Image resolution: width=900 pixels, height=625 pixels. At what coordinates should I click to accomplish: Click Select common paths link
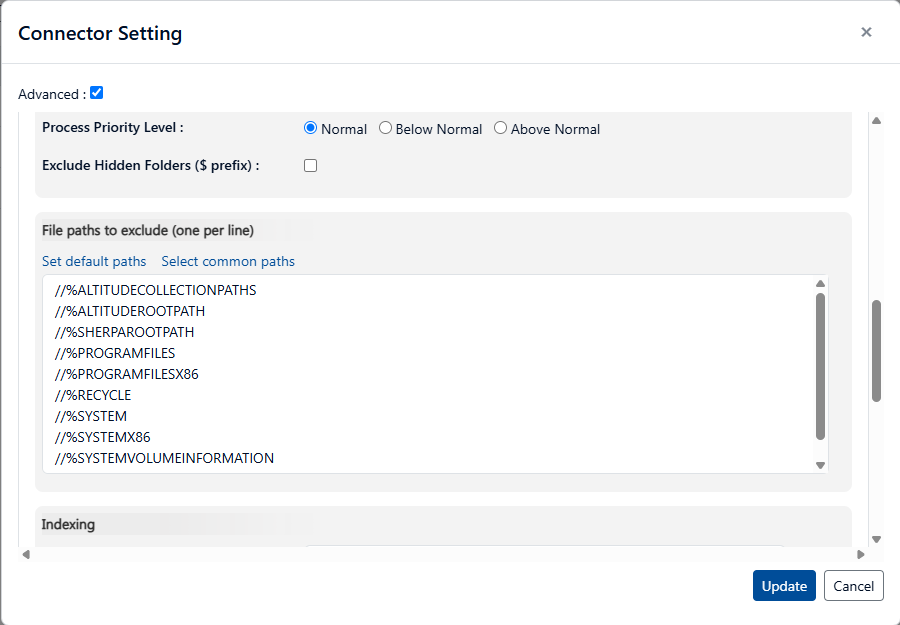(228, 261)
